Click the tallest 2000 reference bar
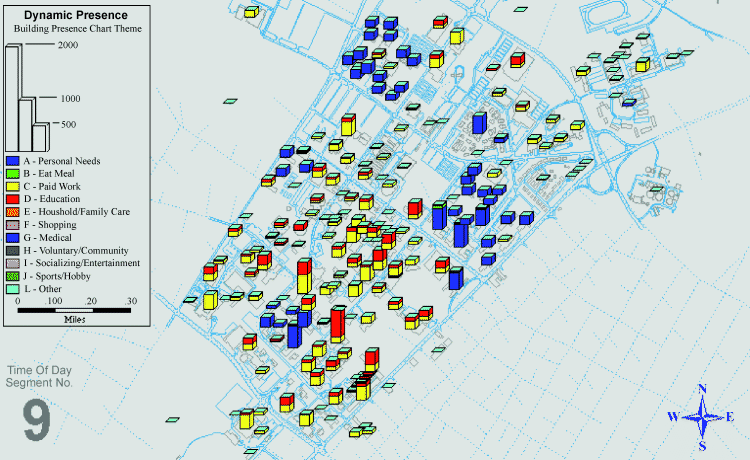750x460 pixels. point(13,98)
